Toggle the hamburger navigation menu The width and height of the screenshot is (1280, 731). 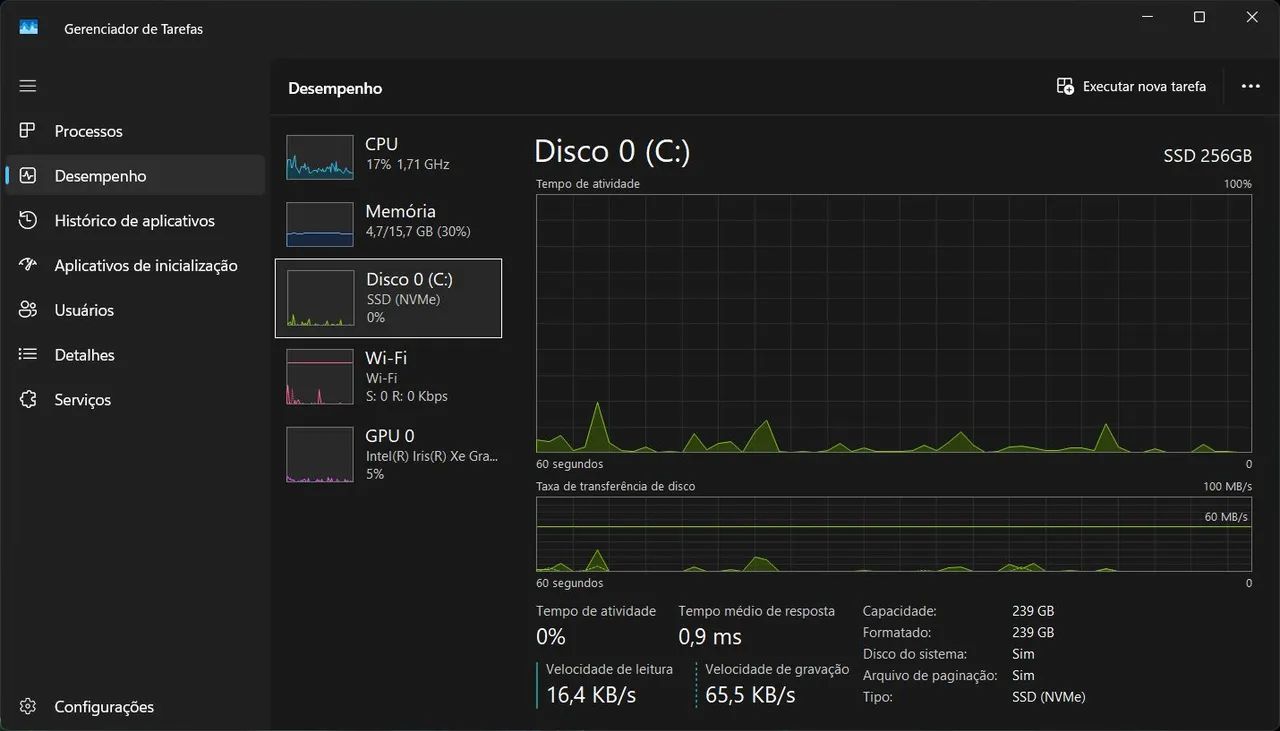28,86
